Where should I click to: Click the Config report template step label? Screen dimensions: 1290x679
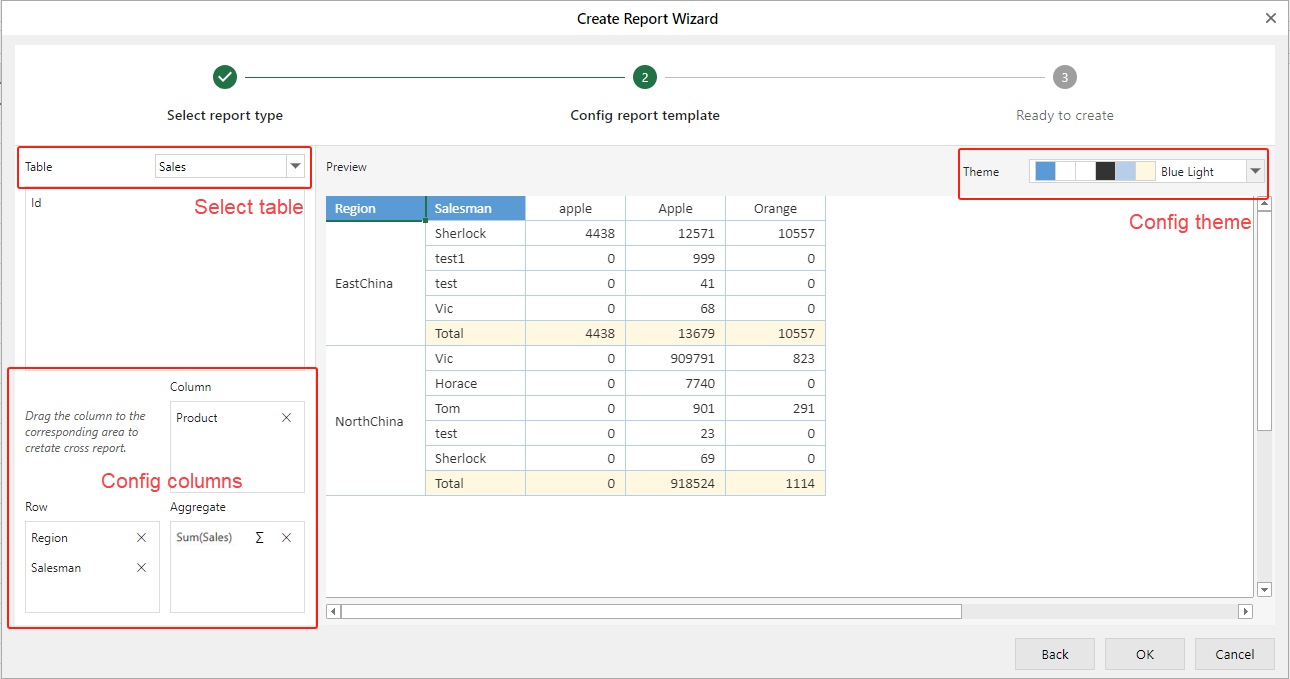(x=645, y=116)
